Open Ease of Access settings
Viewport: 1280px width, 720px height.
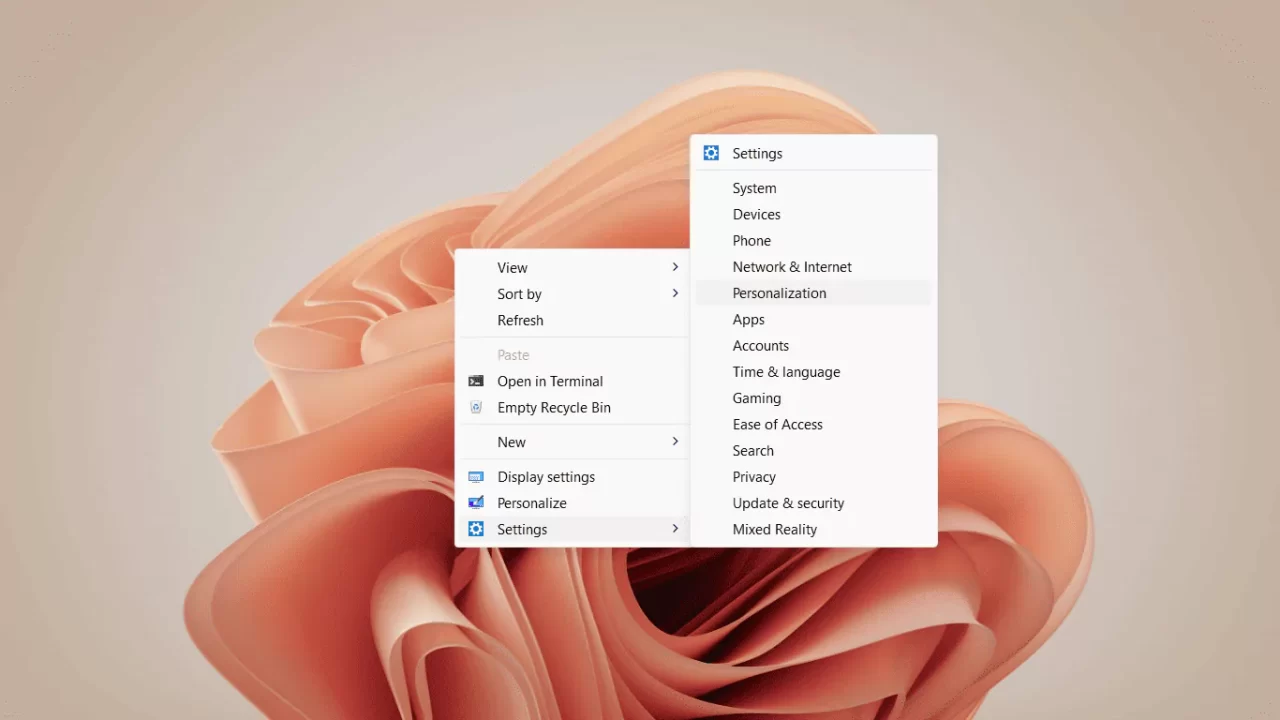[777, 424]
